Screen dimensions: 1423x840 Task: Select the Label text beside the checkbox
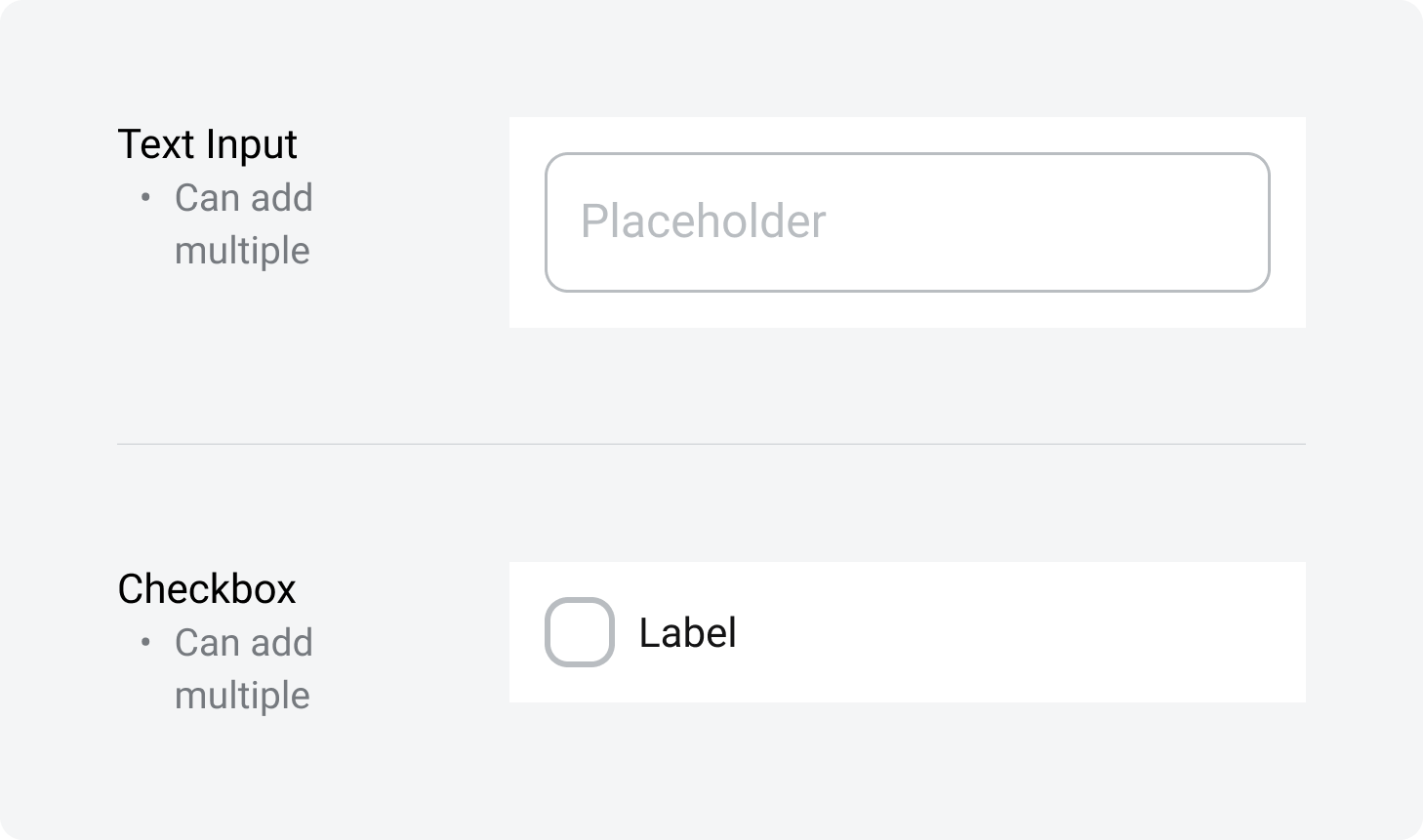click(x=686, y=632)
